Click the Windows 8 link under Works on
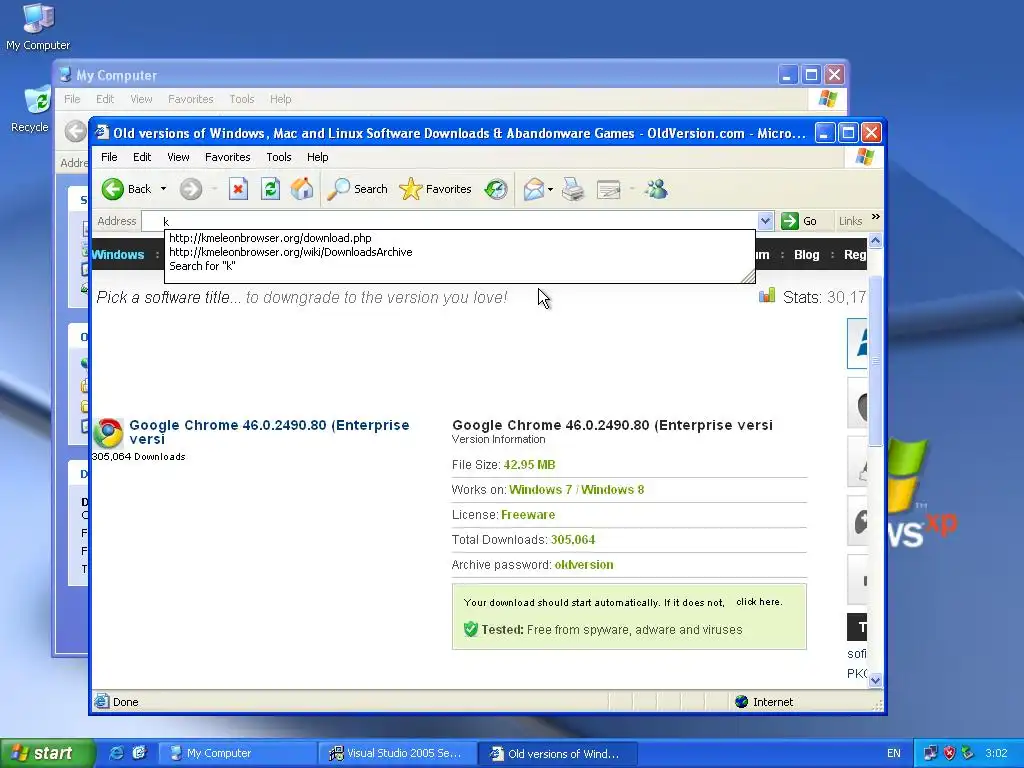 click(x=613, y=490)
